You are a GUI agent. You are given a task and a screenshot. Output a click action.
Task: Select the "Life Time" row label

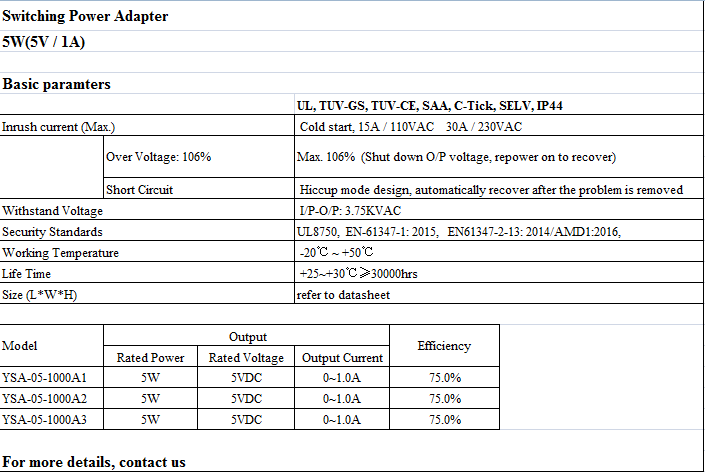[27, 273]
